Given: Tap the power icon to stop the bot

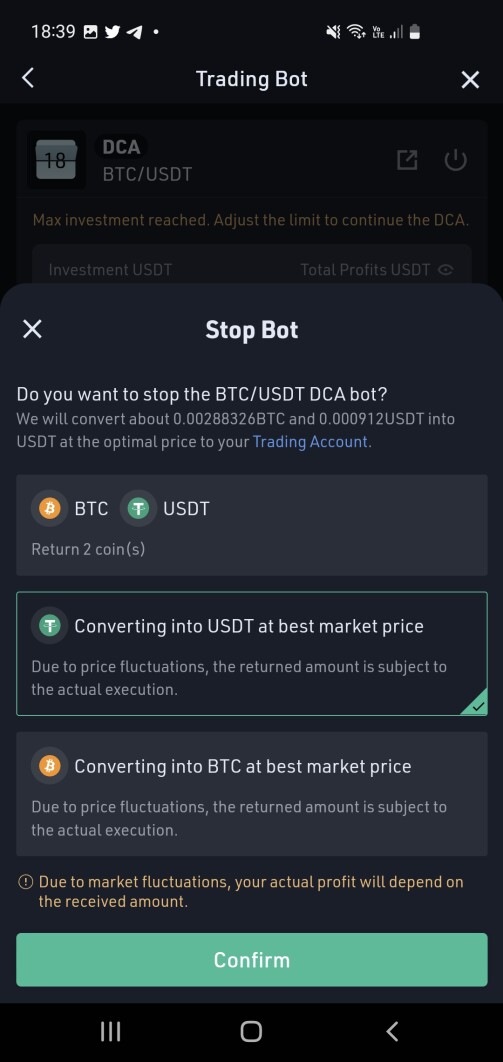Looking at the screenshot, I should [x=456, y=160].
